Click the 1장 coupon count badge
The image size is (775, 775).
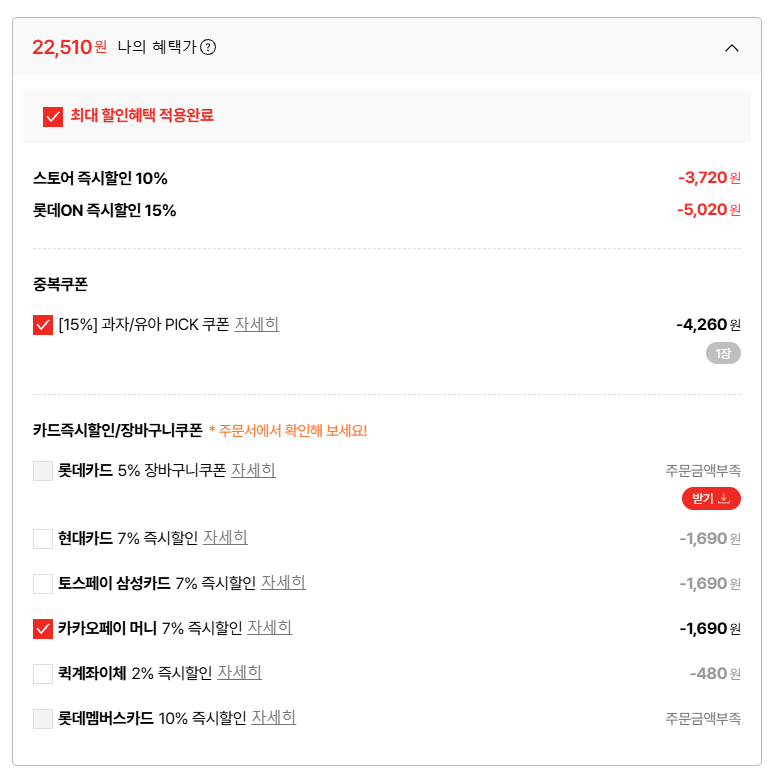point(723,353)
